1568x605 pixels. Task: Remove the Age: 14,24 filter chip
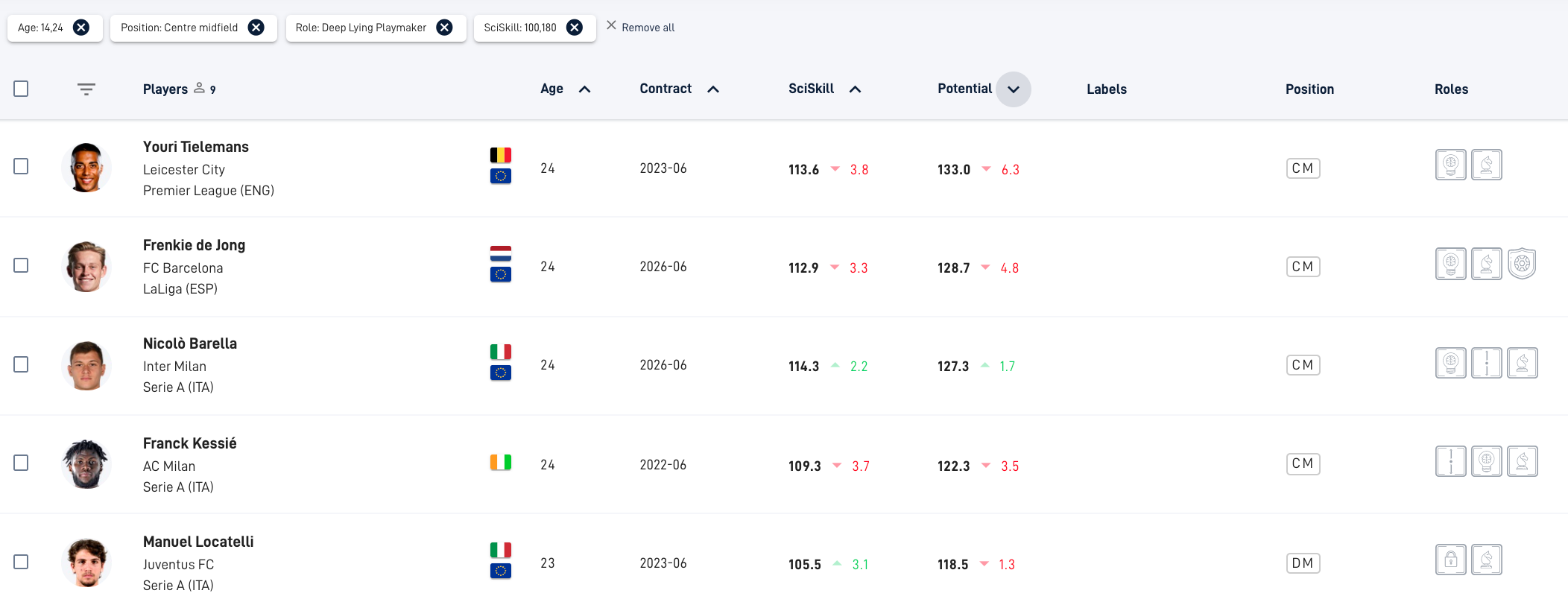(81, 28)
